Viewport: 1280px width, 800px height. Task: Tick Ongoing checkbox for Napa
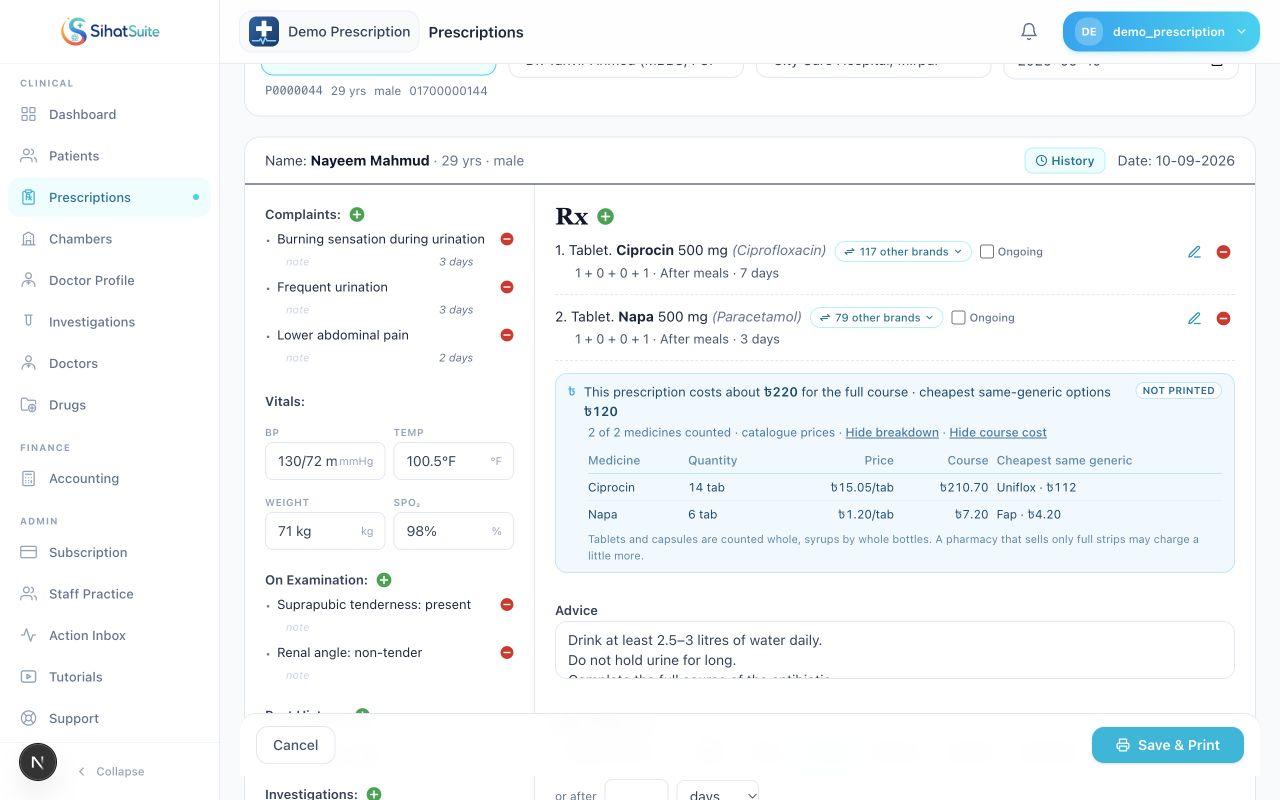[958, 318]
